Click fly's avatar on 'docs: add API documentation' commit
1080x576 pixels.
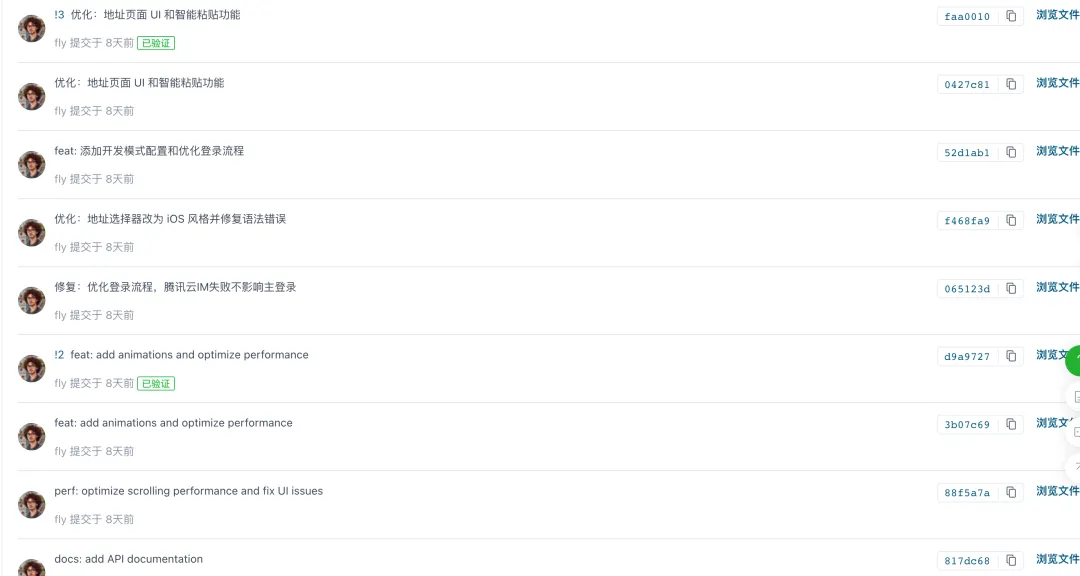pyautogui.click(x=32, y=567)
